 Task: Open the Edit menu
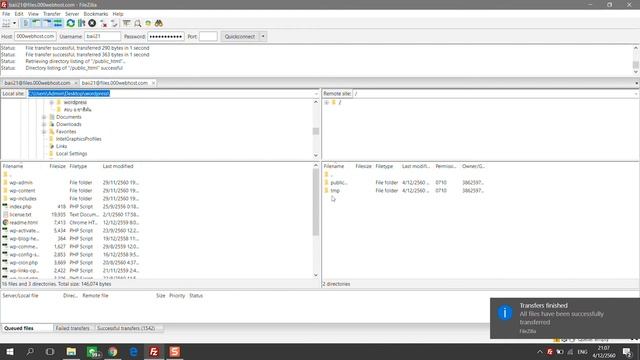(x=19, y=14)
